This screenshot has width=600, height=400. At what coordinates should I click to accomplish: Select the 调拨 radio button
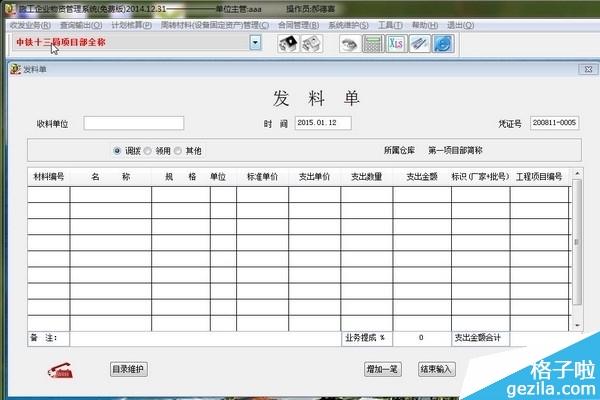click(x=118, y=151)
